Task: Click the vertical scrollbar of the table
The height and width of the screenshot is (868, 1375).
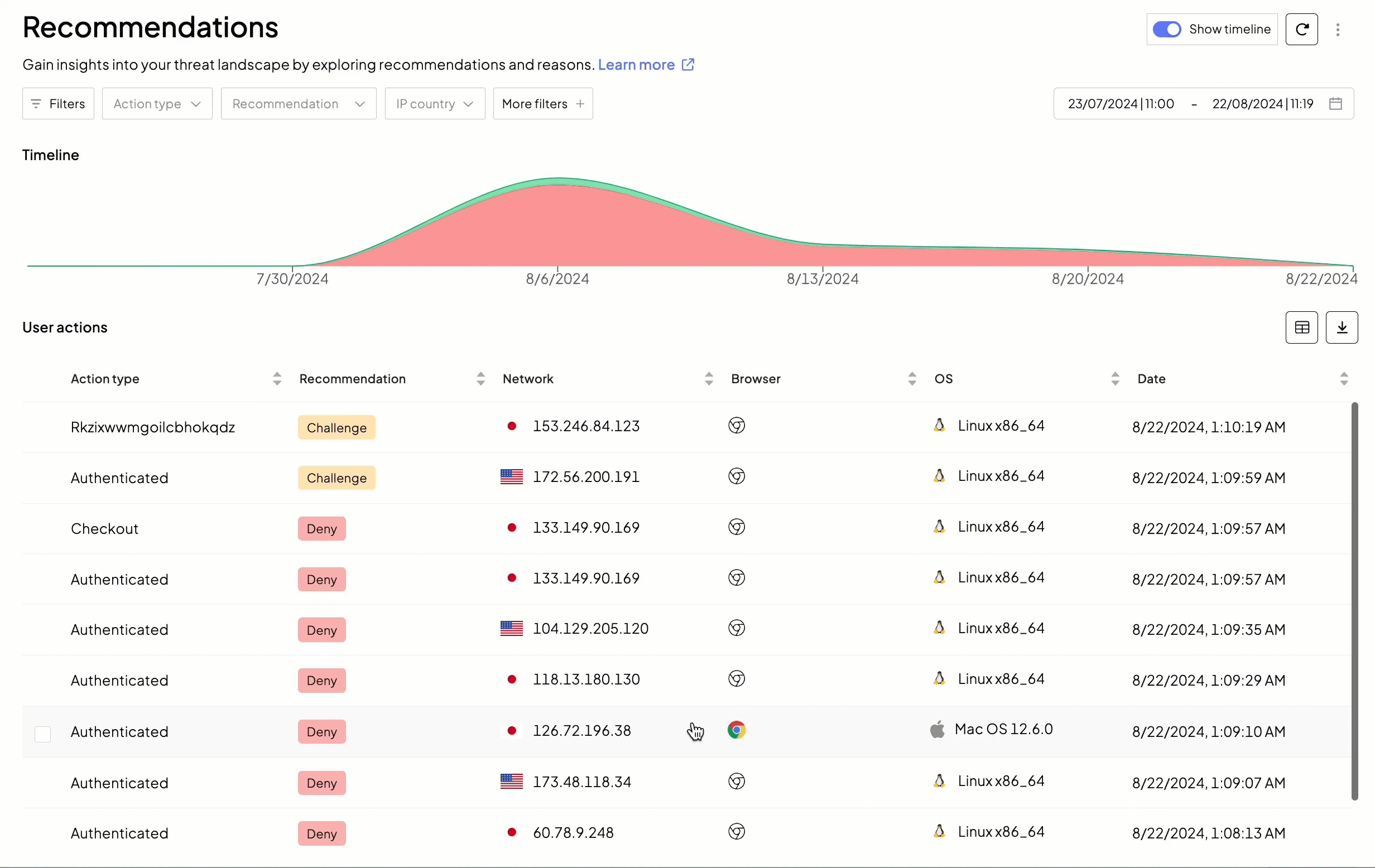Action: coord(1354,601)
